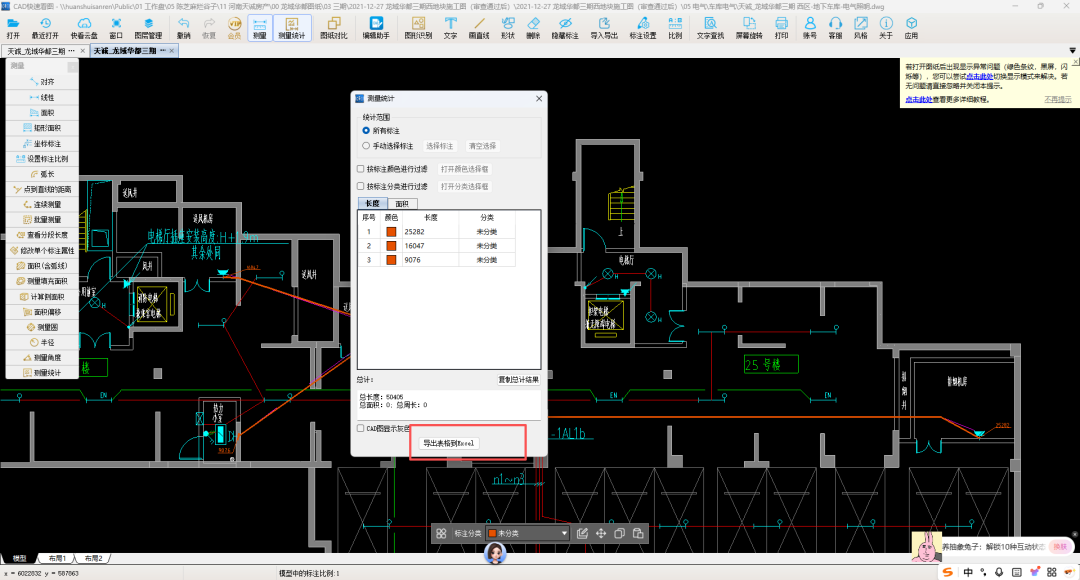Viewport: 1080px width, 580px height.
Task: Expand the document tab list arrow at top right
Action: point(1072,51)
